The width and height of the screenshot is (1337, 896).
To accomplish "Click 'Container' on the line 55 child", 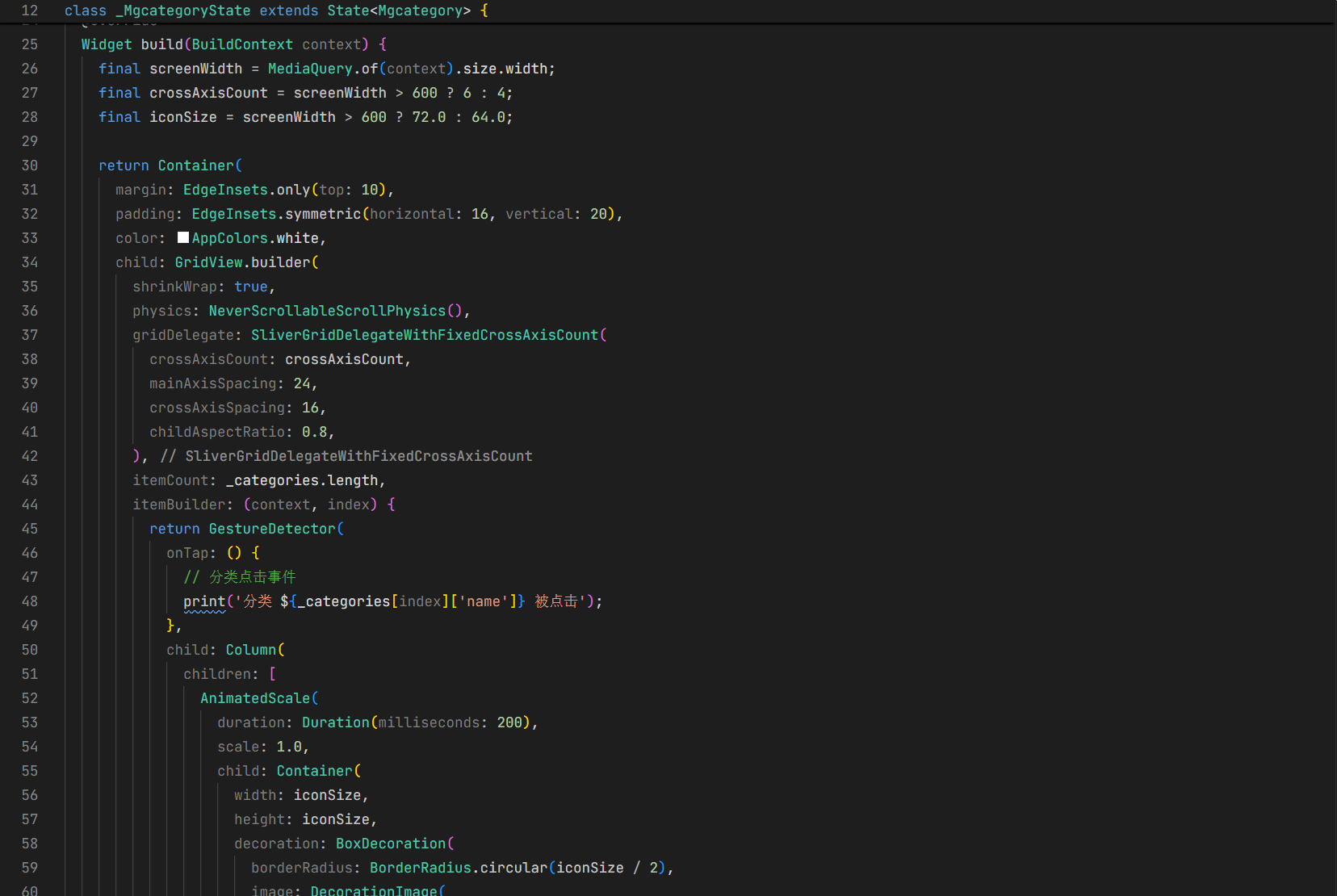I will 315,771.
